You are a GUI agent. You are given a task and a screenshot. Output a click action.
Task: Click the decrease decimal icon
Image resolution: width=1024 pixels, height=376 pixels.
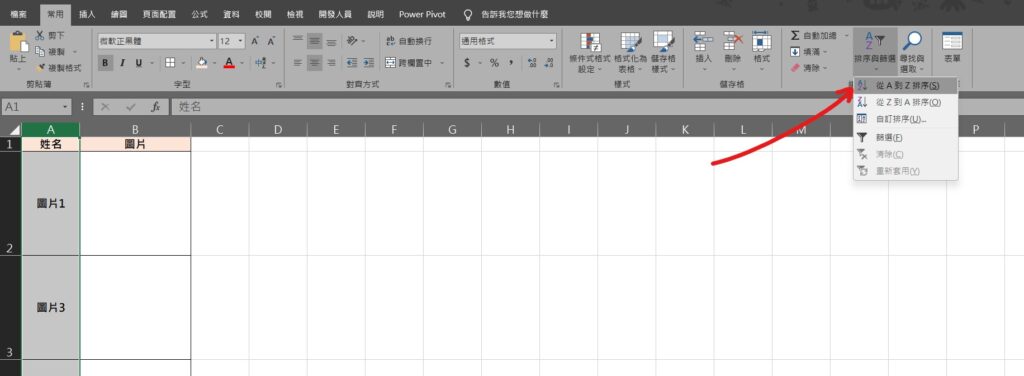(548, 63)
